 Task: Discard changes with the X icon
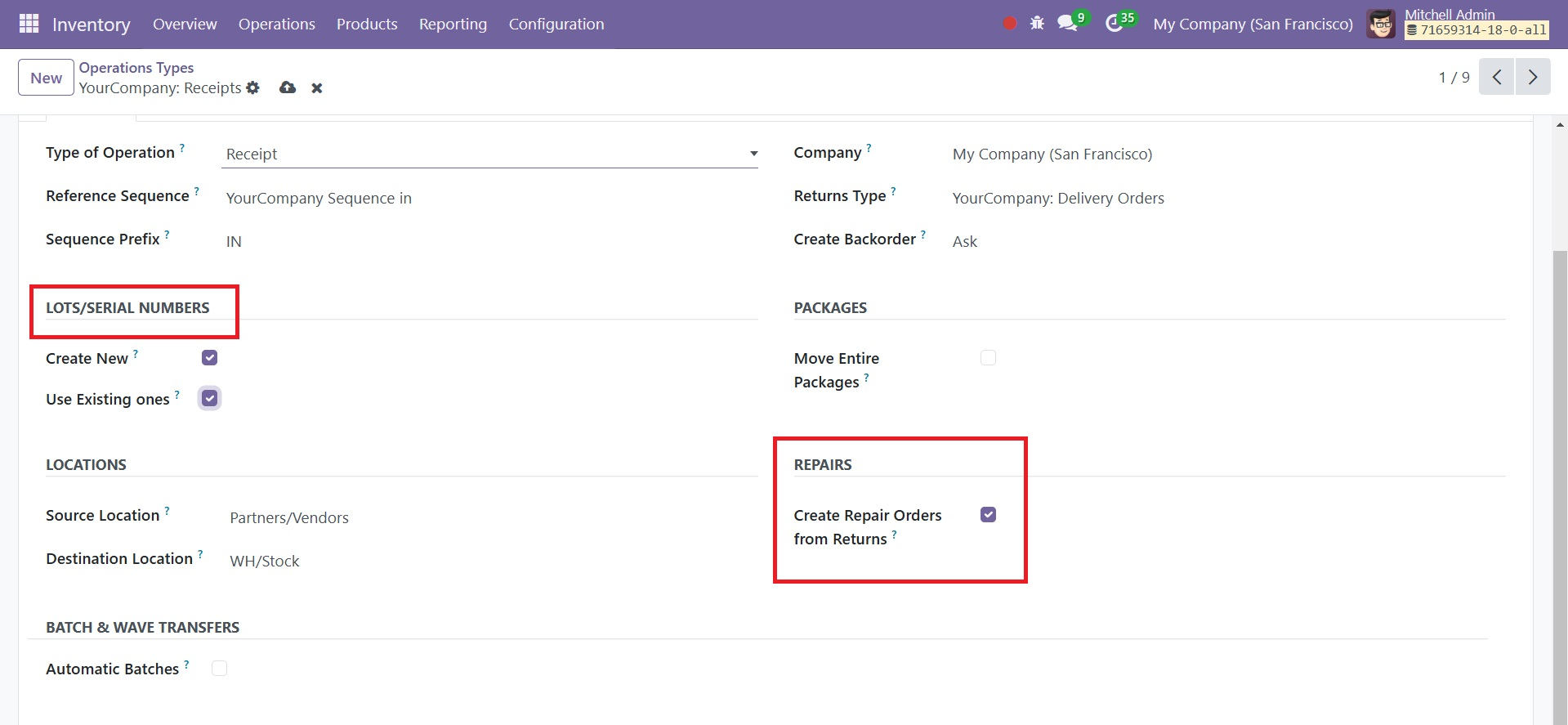317,88
